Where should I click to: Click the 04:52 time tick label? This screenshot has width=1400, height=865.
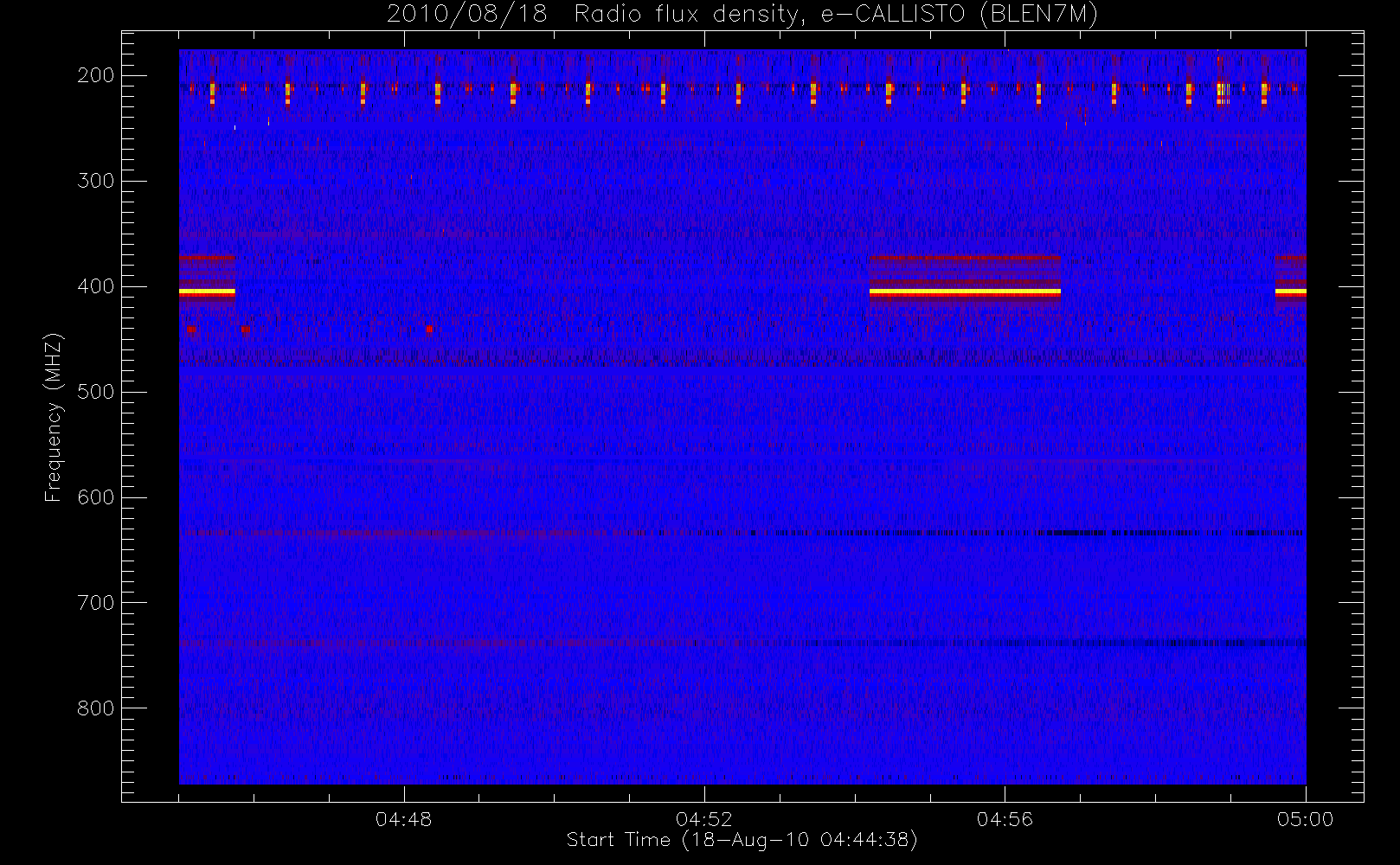tap(703, 819)
